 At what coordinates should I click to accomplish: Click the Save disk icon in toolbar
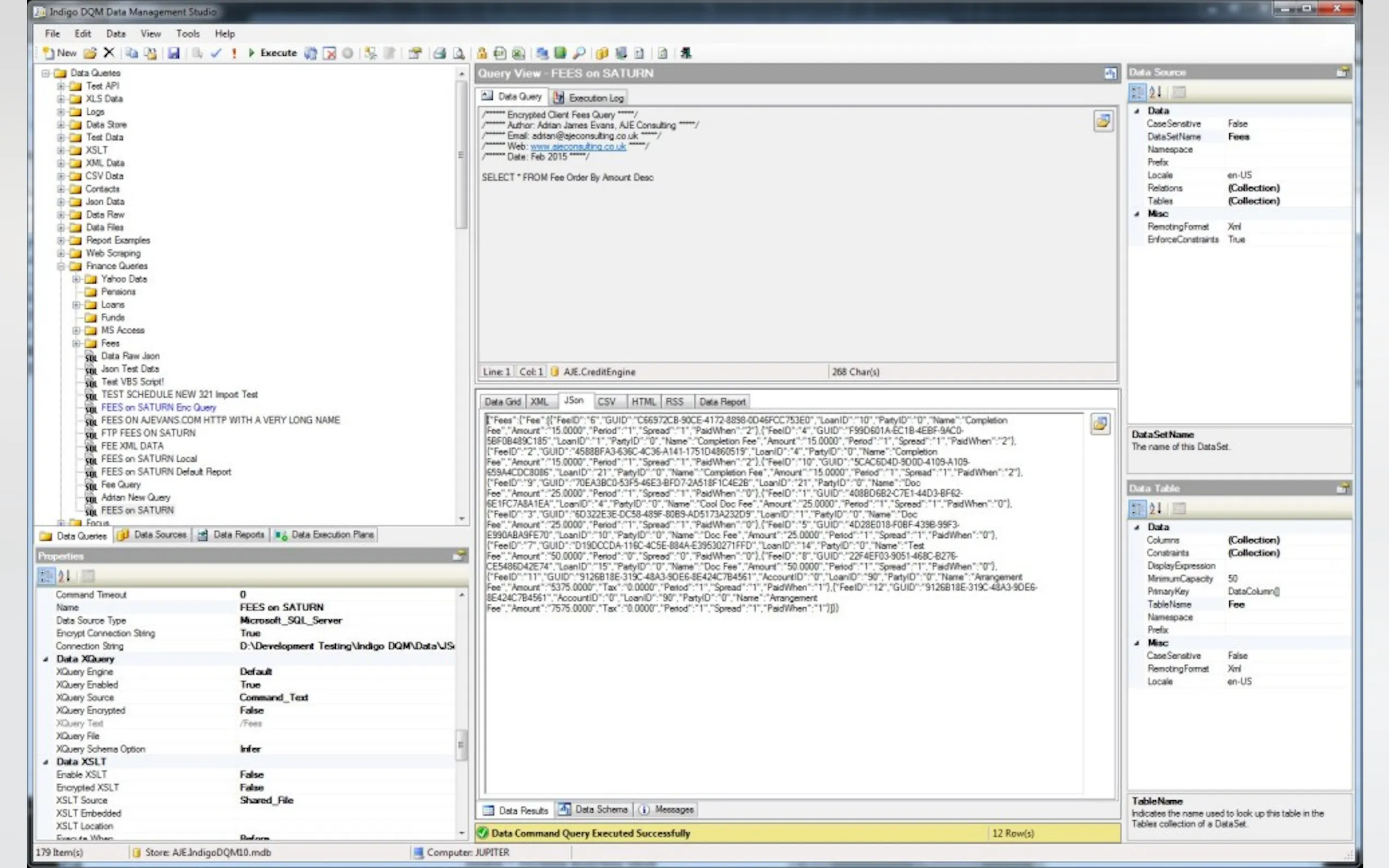coord(173,54)
